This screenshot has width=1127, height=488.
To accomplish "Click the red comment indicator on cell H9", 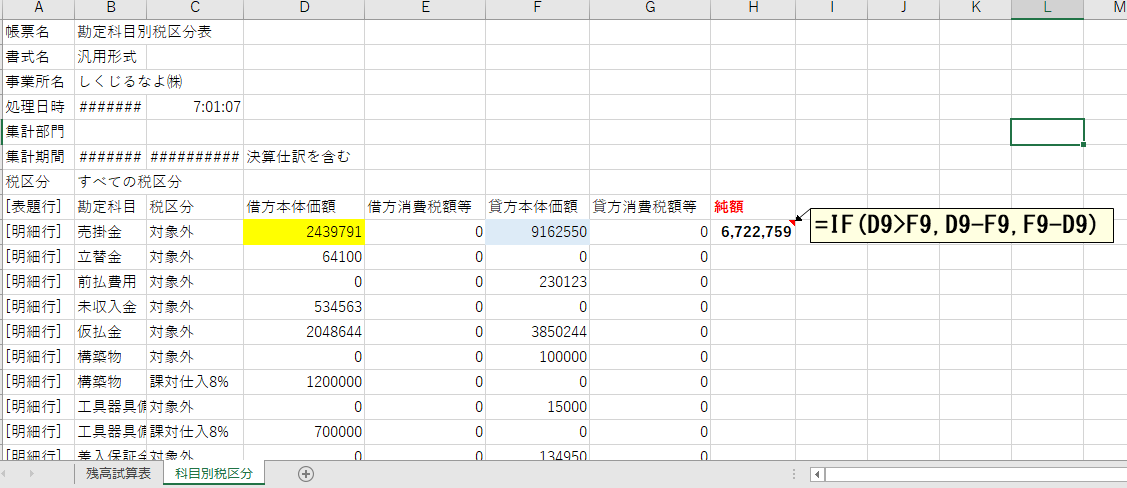I will (792, 222).
